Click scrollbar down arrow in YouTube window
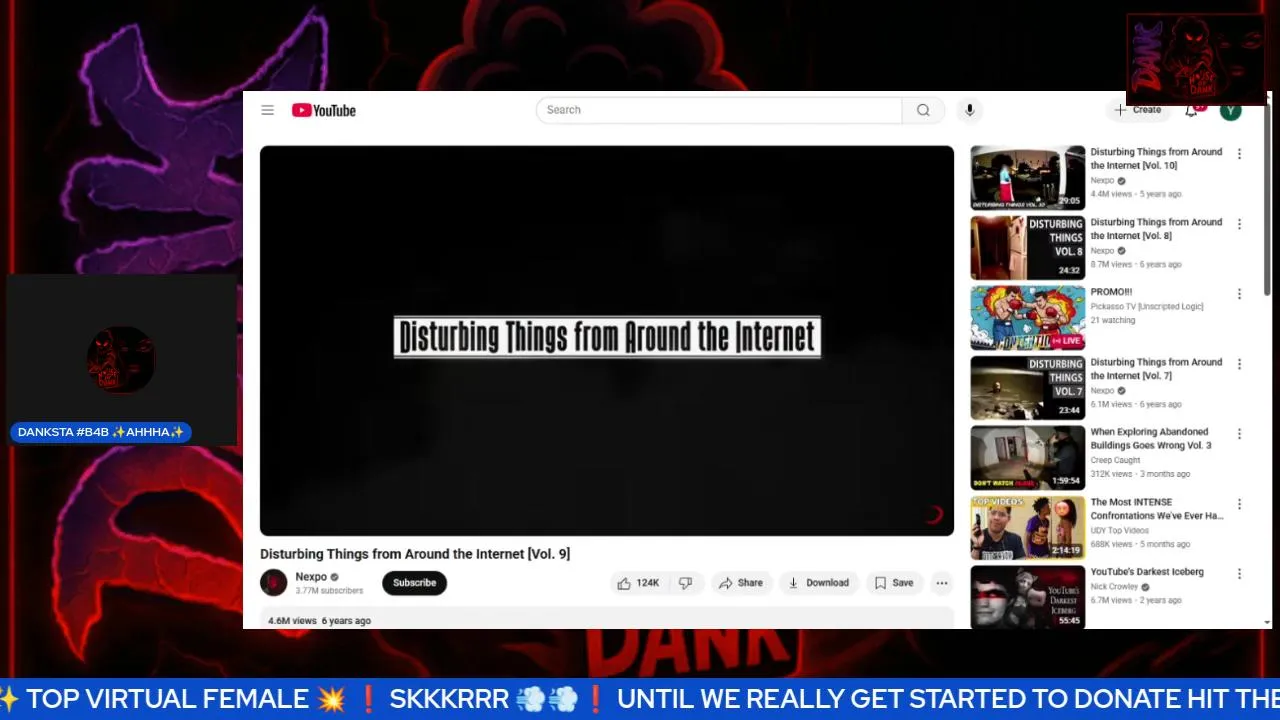The width and height of the screenshot is (1280, 720). coord(1267,622)
